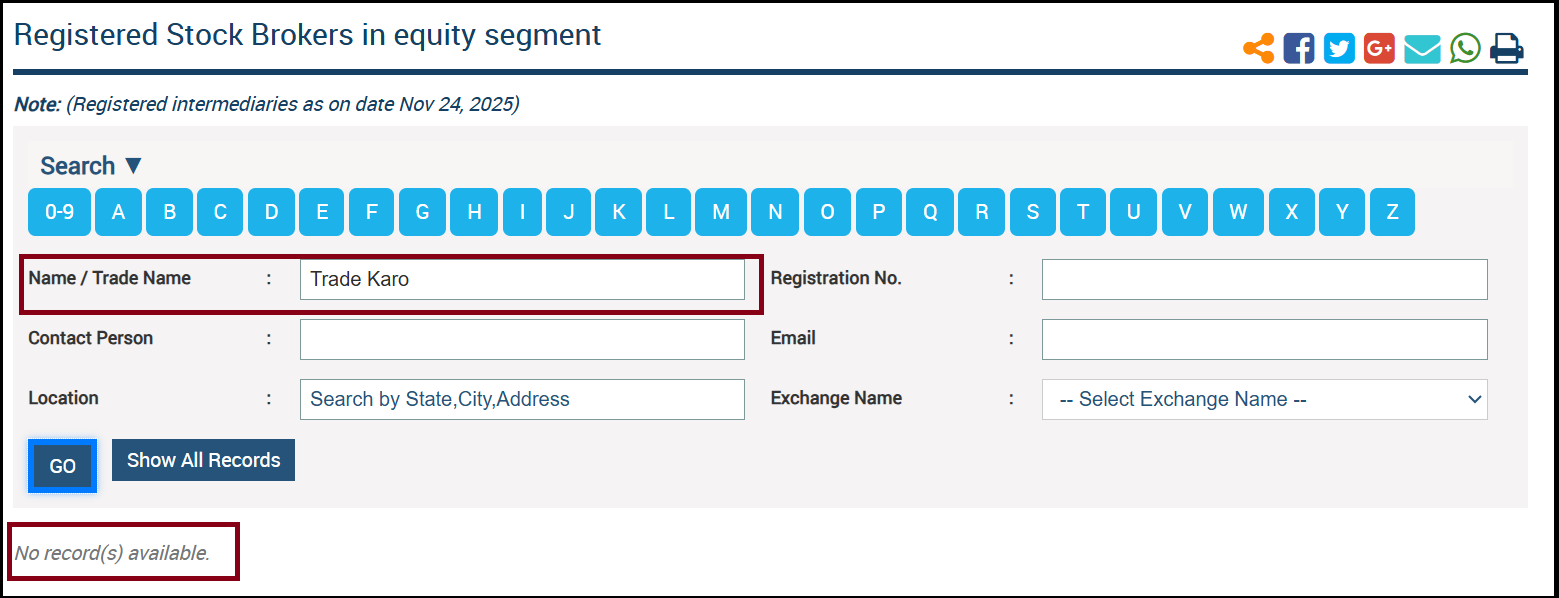Click the Registration No. input box
The image size is (1559, 598).
click(x=1264, y=279)
